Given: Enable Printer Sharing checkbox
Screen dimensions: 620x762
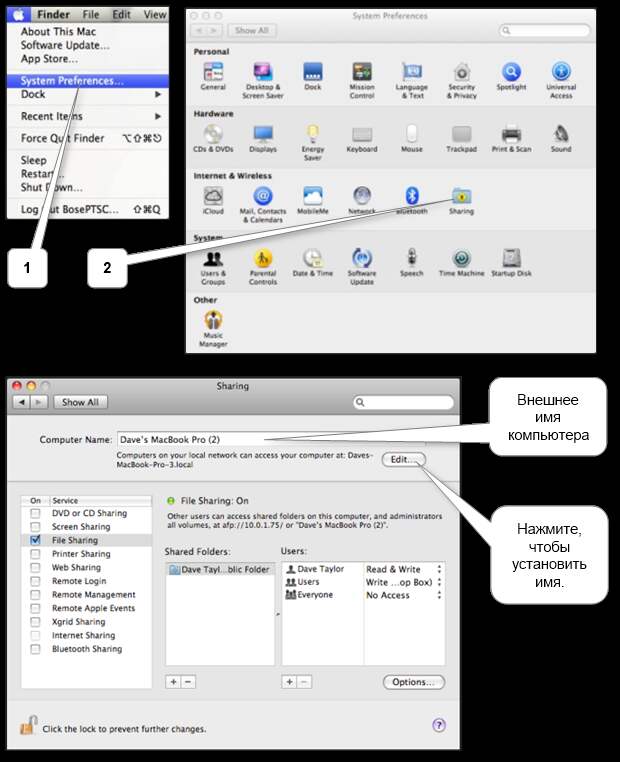Looking at the screenshot, I should click(35, 554).
